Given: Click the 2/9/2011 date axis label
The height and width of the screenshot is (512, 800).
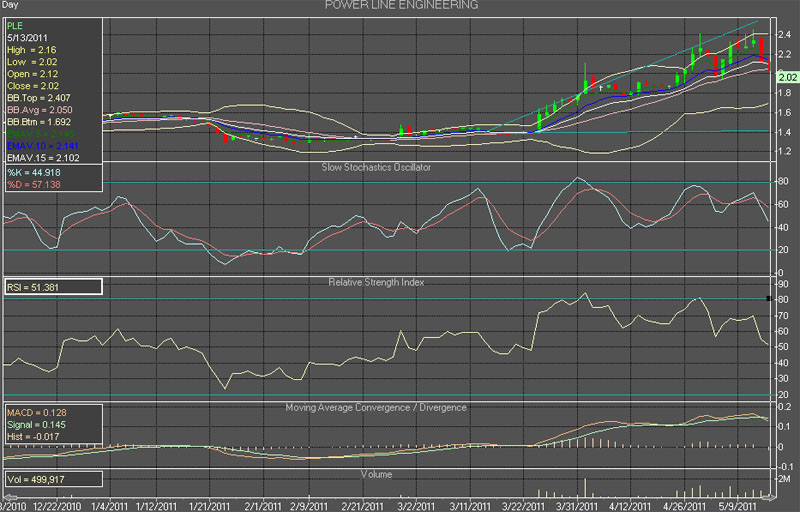Looking at the screenshot, I should 309,506.
